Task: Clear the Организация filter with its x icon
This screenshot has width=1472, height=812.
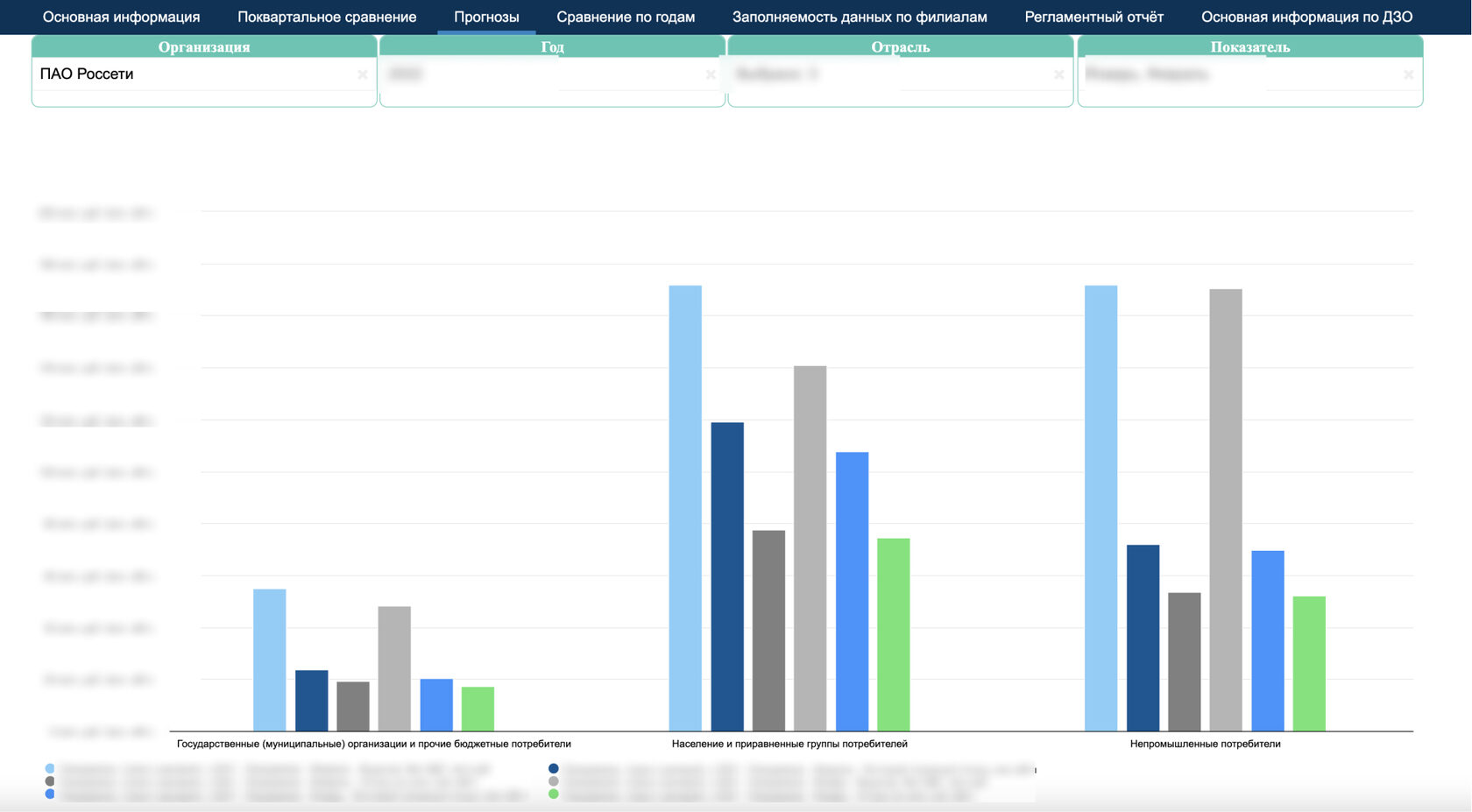Action: pyautogui.click(x=362, y=75)
